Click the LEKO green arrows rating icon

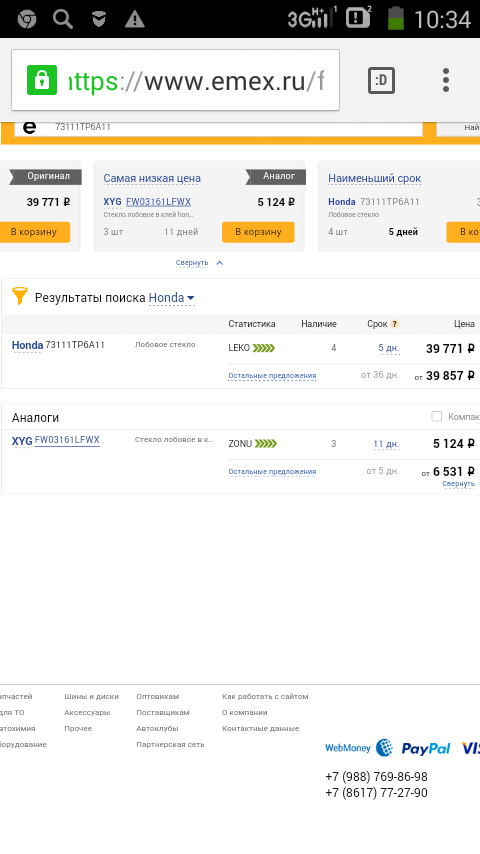[x=264, y=348]
